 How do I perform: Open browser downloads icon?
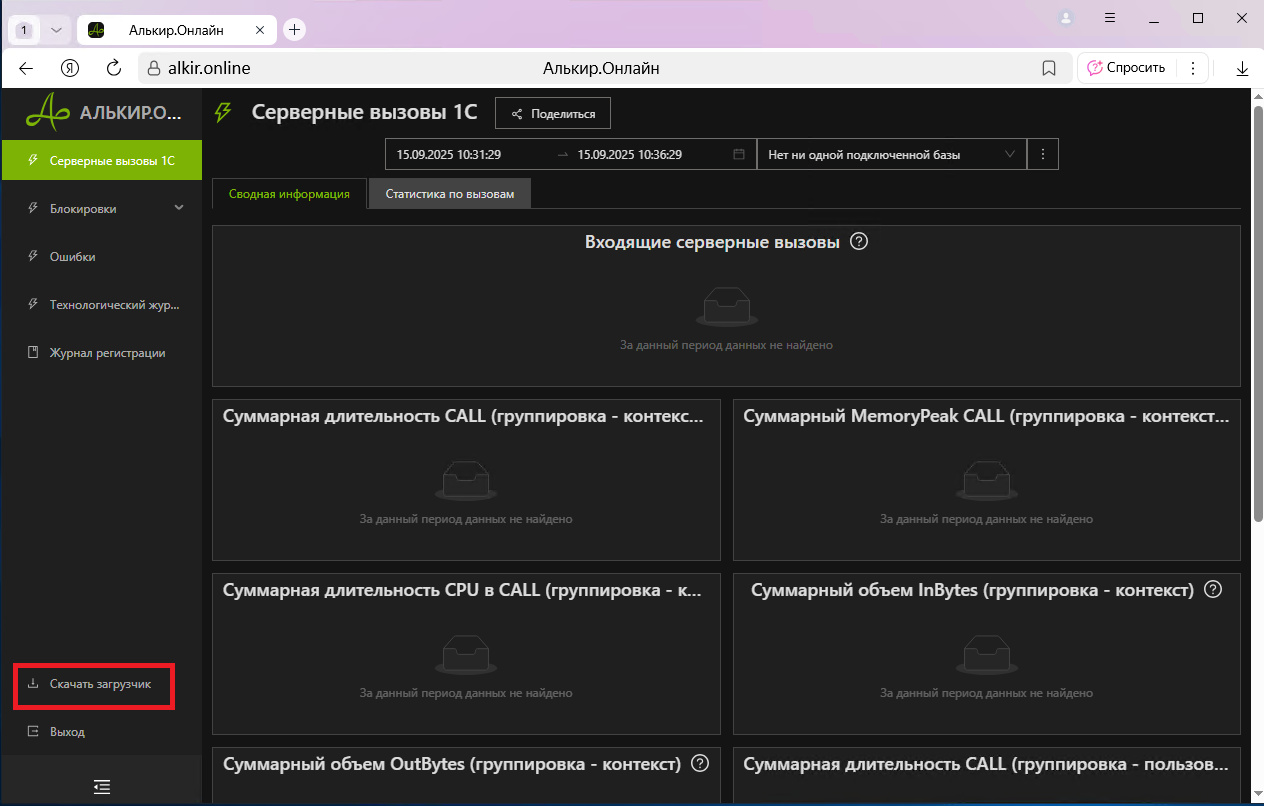pos(1242,68)
